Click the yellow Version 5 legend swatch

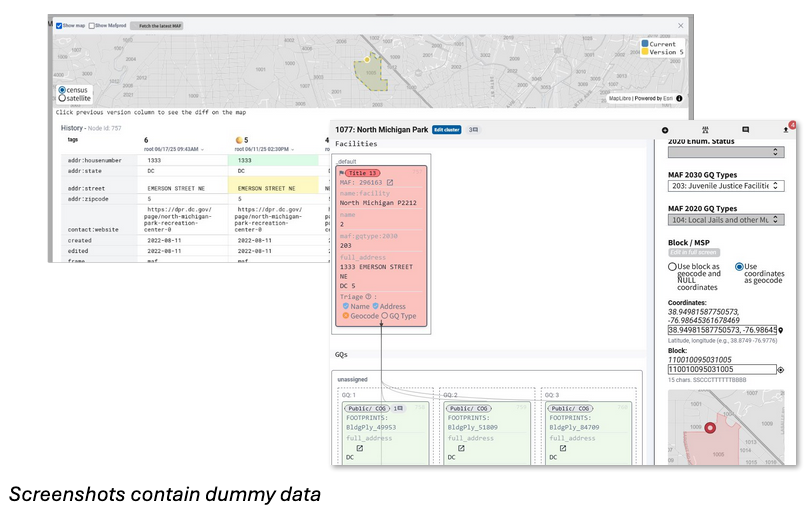(x=644, y=52)
